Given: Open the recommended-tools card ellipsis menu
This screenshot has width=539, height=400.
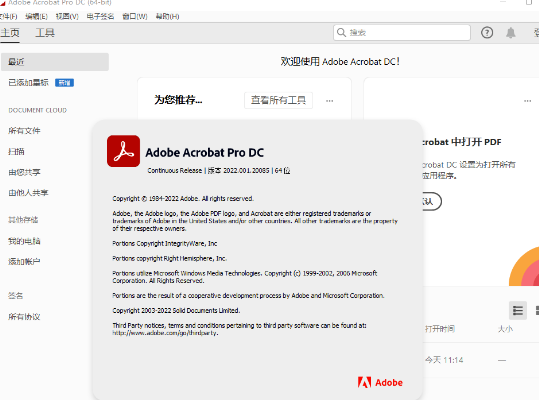Looking at the screenshot, I should [330, 101].
